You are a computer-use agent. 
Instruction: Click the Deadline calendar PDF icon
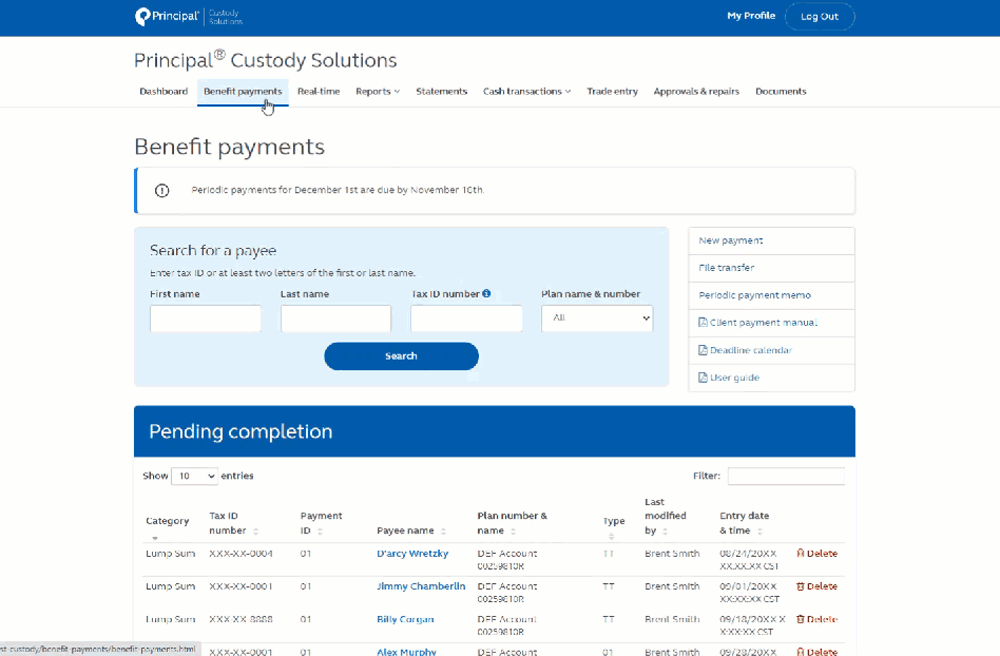pyautogui.click(x=703, y=350)
